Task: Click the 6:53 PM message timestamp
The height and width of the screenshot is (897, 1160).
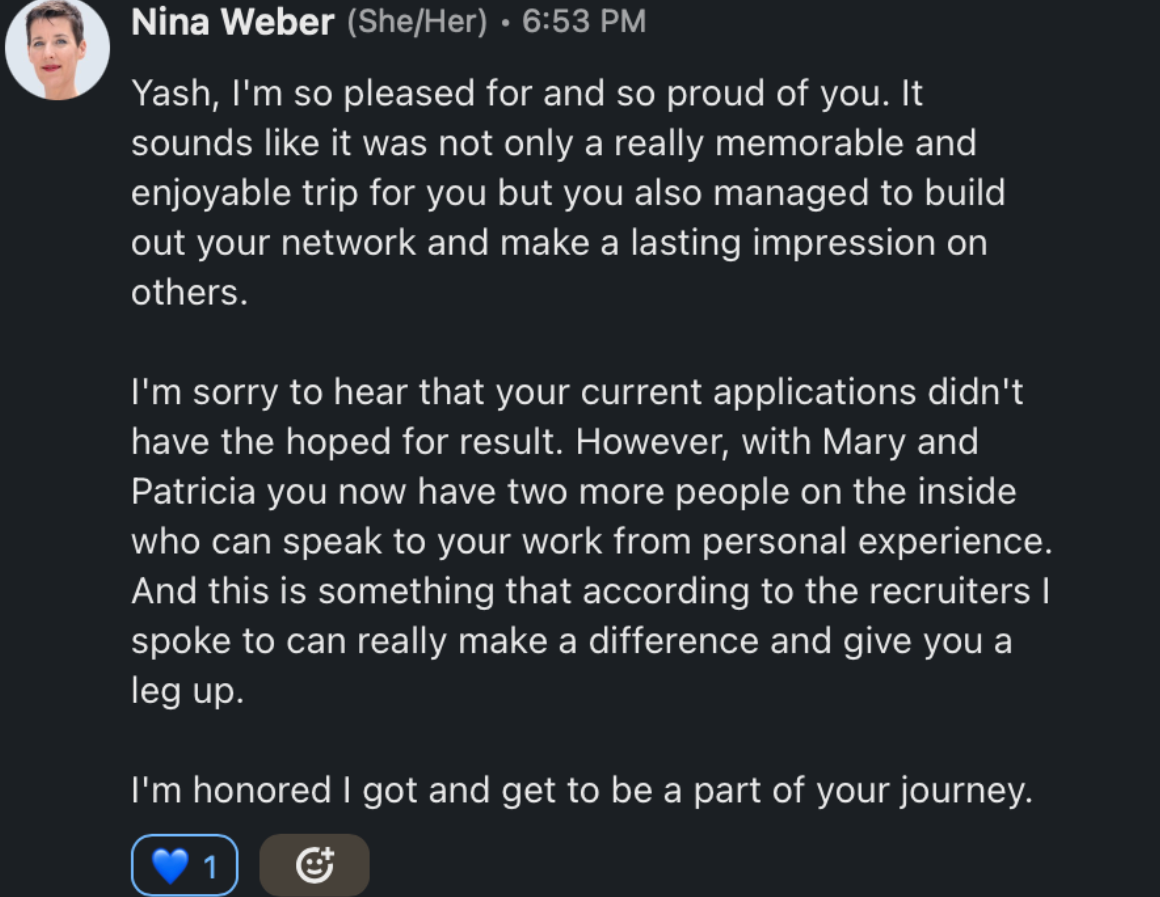Action: coord(584,21)
